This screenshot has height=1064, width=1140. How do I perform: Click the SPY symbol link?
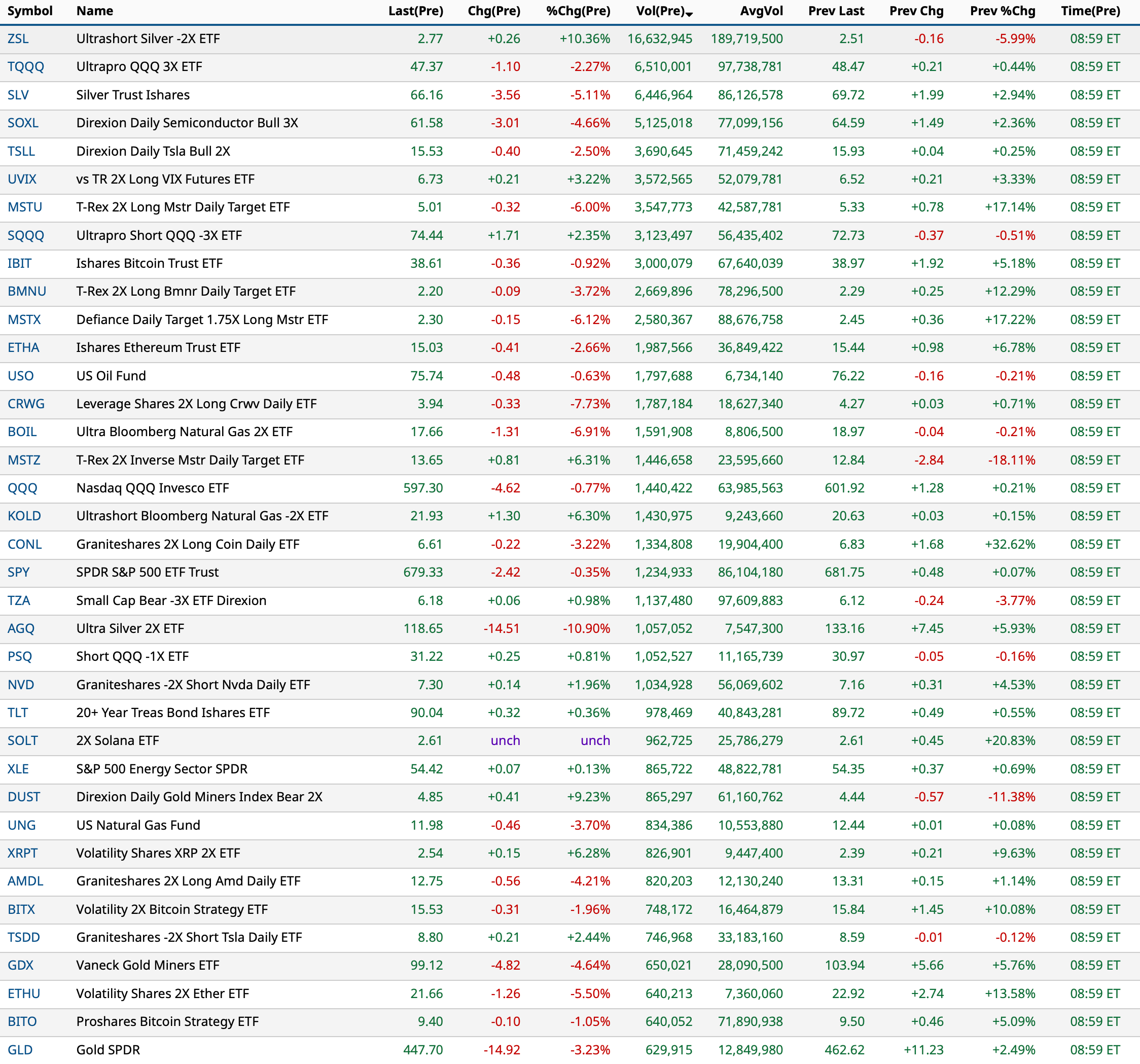(18, 572)
